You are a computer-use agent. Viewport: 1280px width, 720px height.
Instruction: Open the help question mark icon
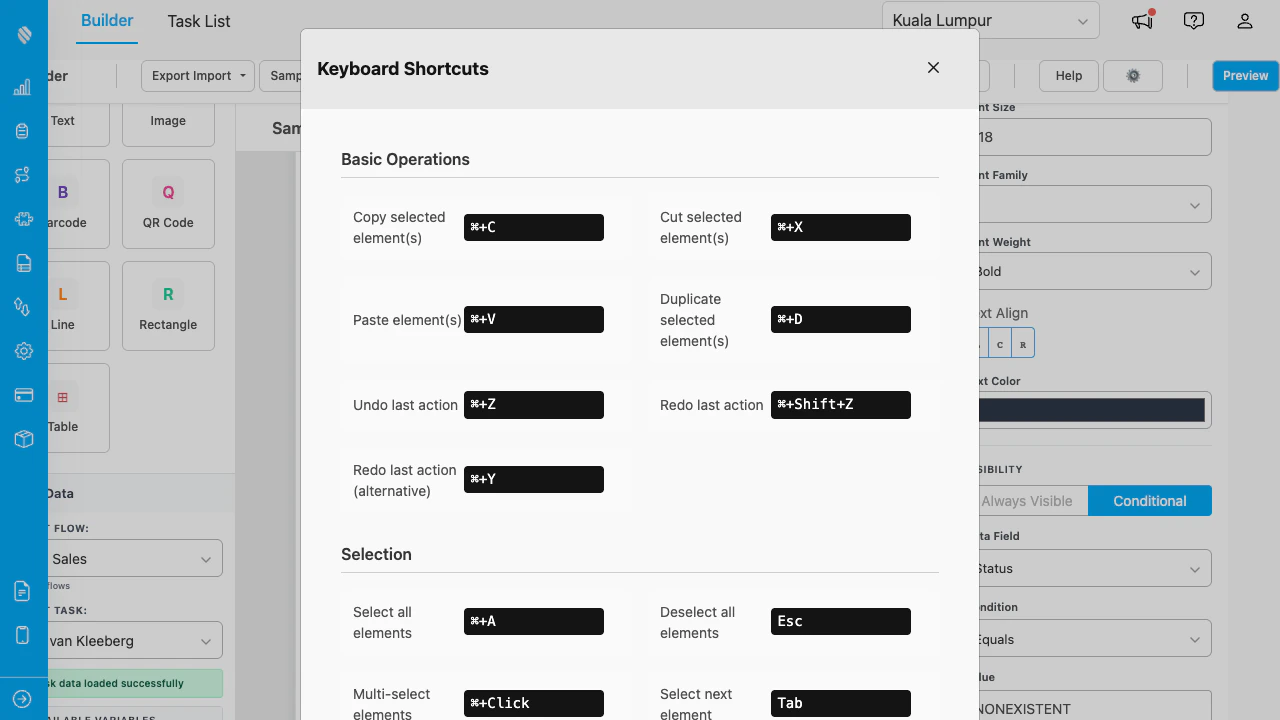pos(1193,20)
